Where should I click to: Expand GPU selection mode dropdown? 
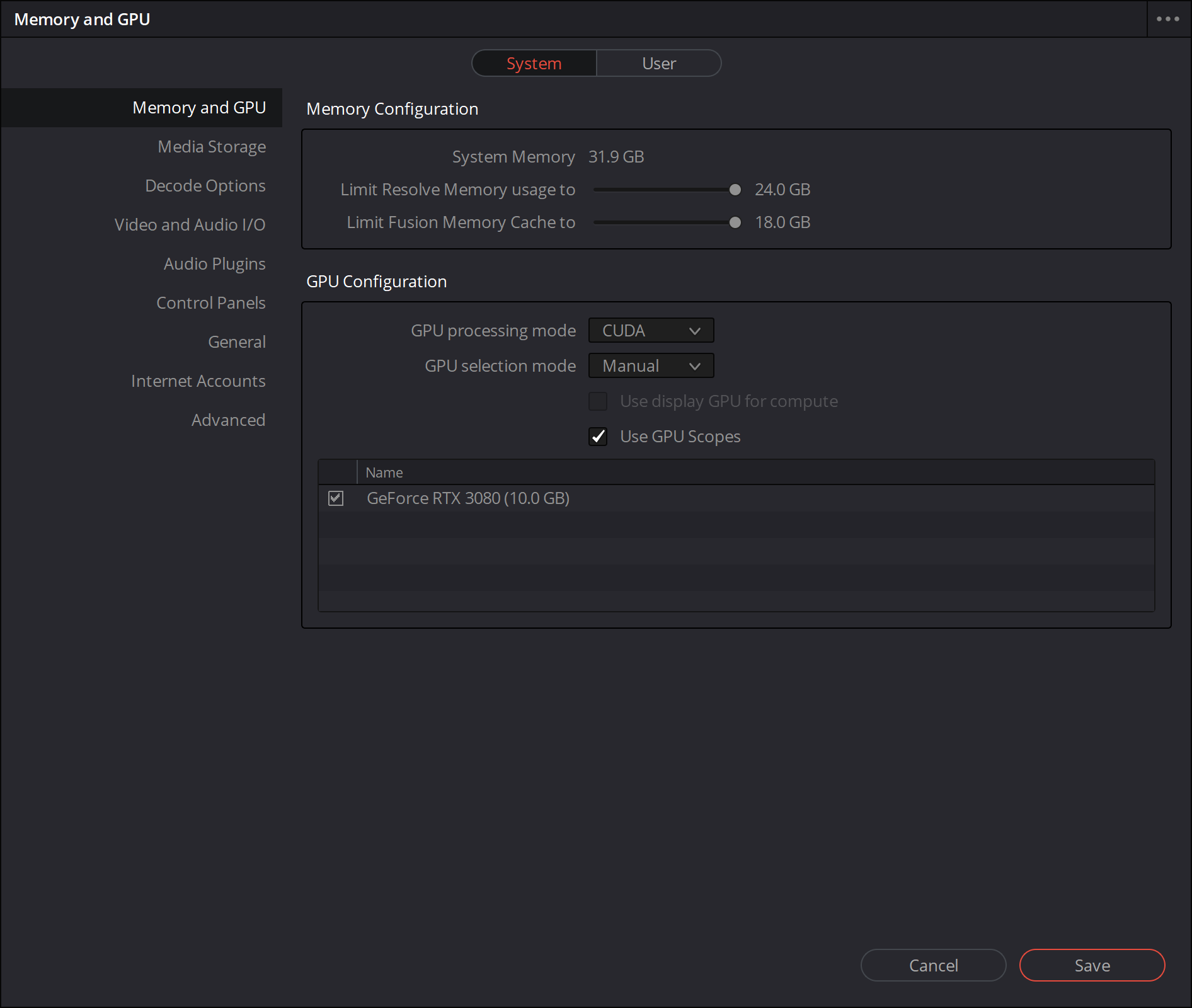(x=651, y=366)
